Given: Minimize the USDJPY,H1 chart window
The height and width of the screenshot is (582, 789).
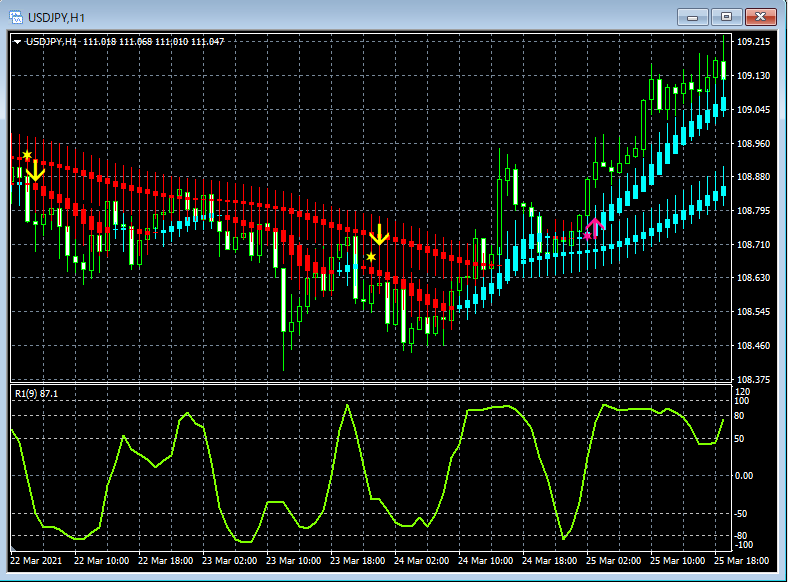Looking at the screenshot, I should [692, 17].
